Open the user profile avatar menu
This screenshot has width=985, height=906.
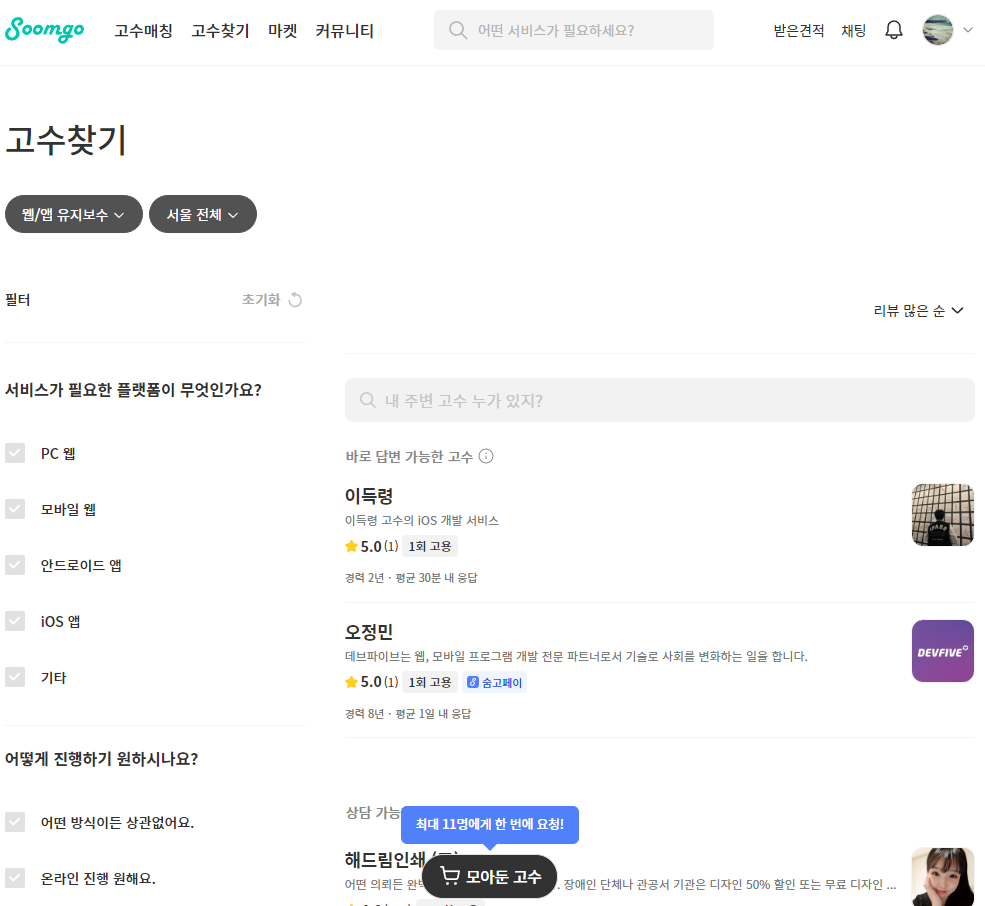pyautogui.click(x=938, y=30)
